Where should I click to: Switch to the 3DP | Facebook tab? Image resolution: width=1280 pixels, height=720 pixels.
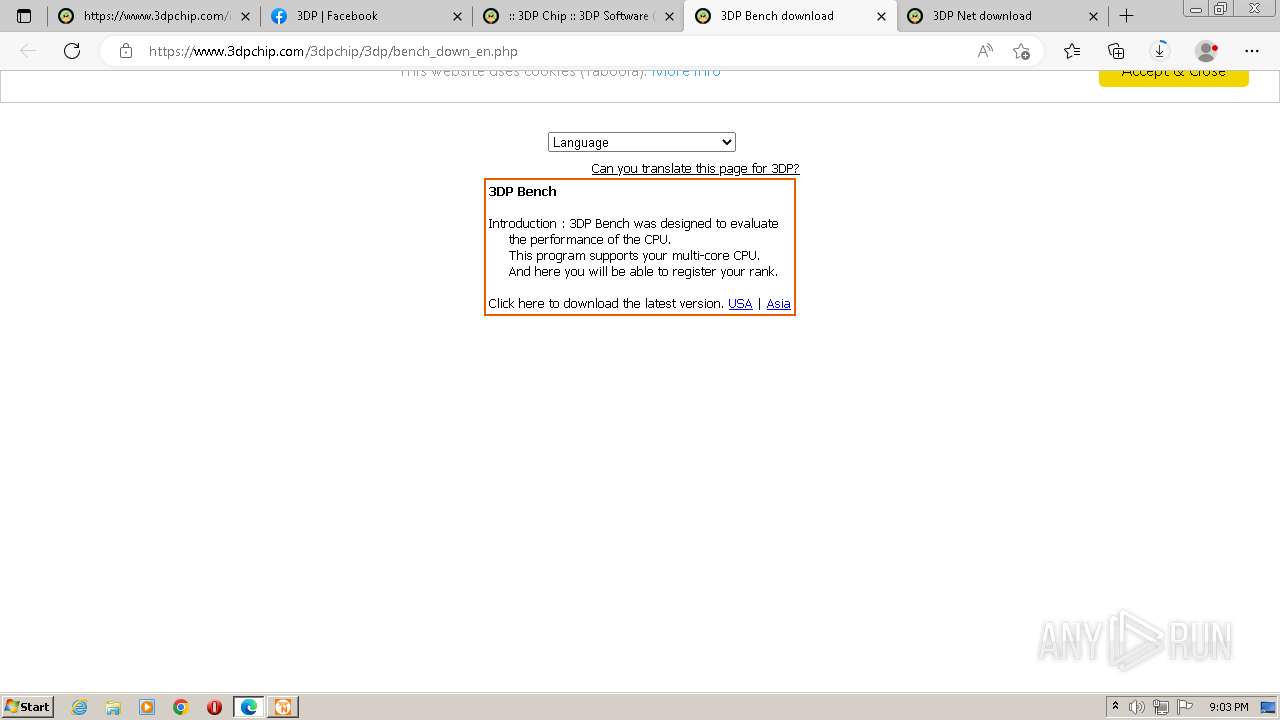365,16
